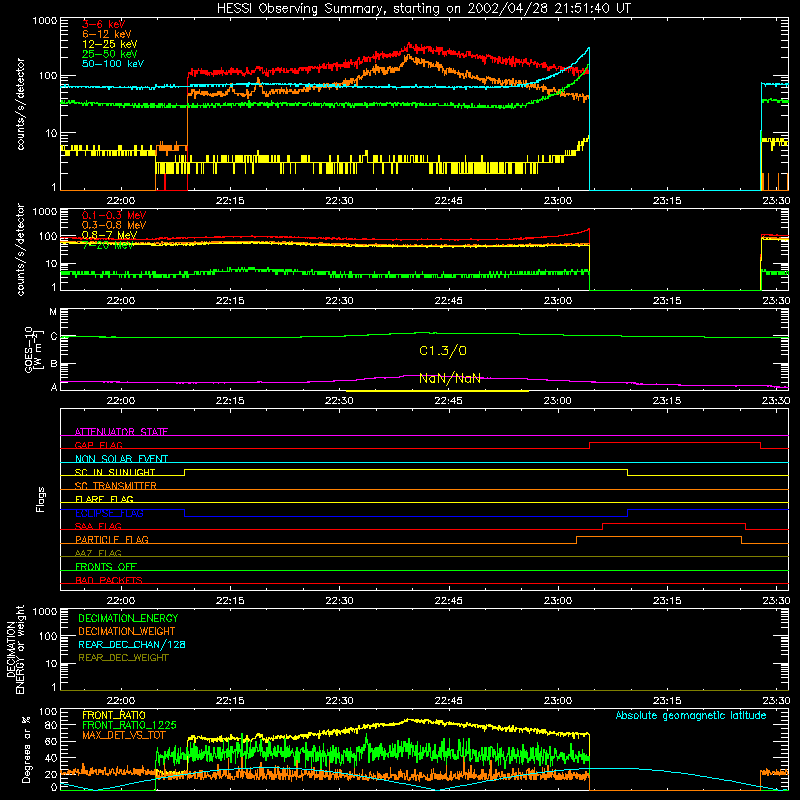Select the NON_SOLAR_EVENT flag label
The image size is (800, 800).
click(121, 459)
